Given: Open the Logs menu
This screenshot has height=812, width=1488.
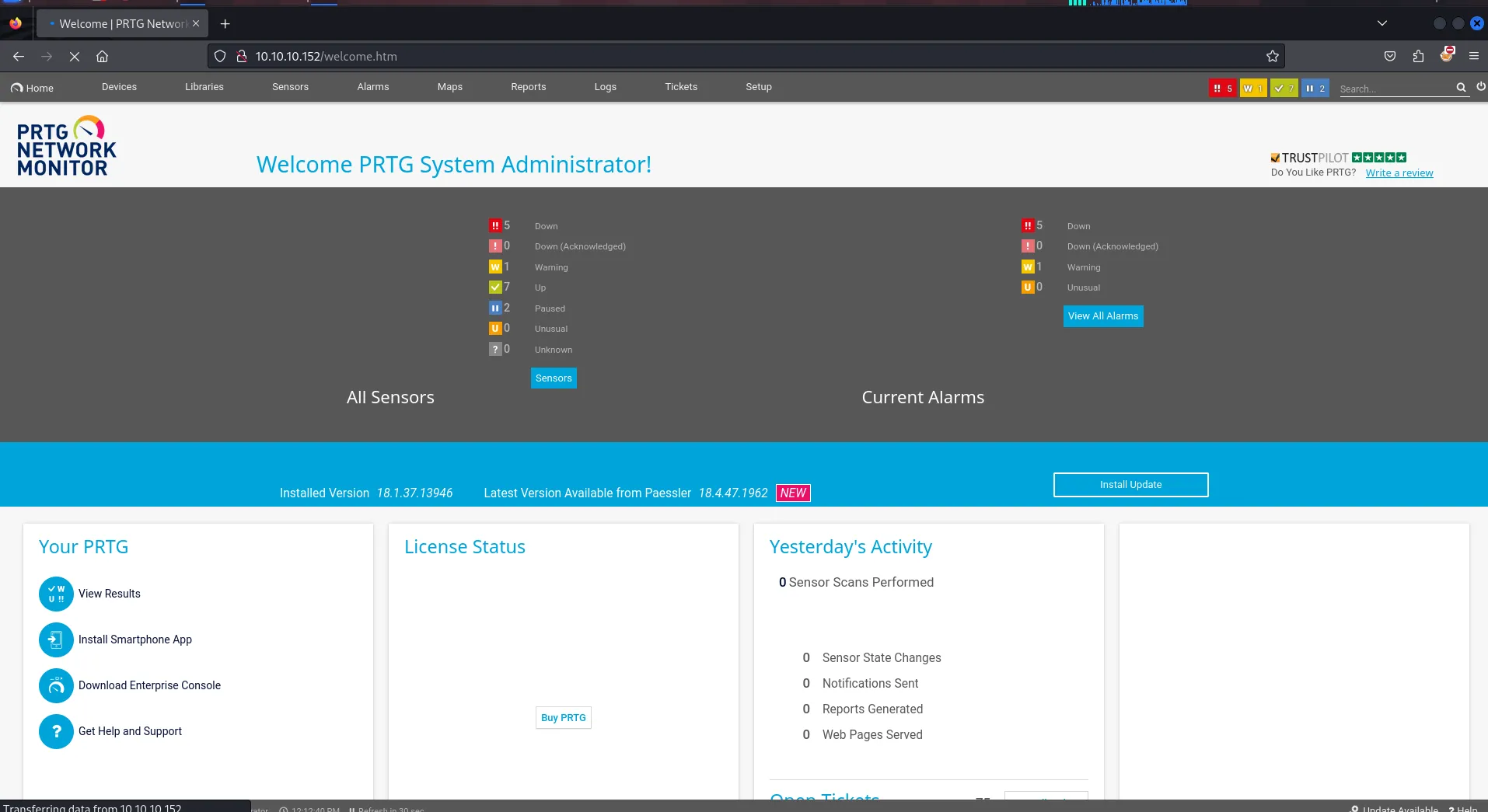Looking at the screenshot, I should pos(606,87).
